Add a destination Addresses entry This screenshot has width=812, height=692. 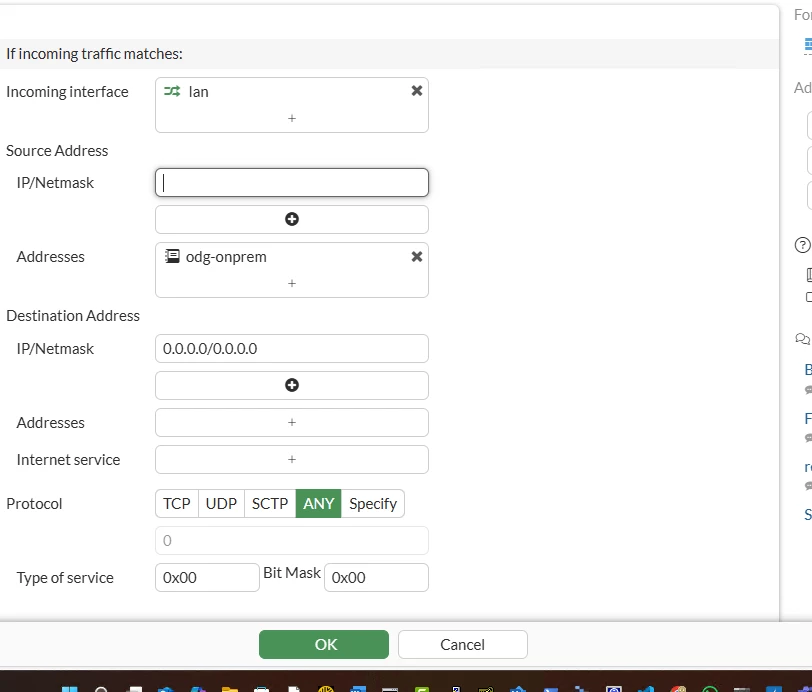[x=292, y=423]
